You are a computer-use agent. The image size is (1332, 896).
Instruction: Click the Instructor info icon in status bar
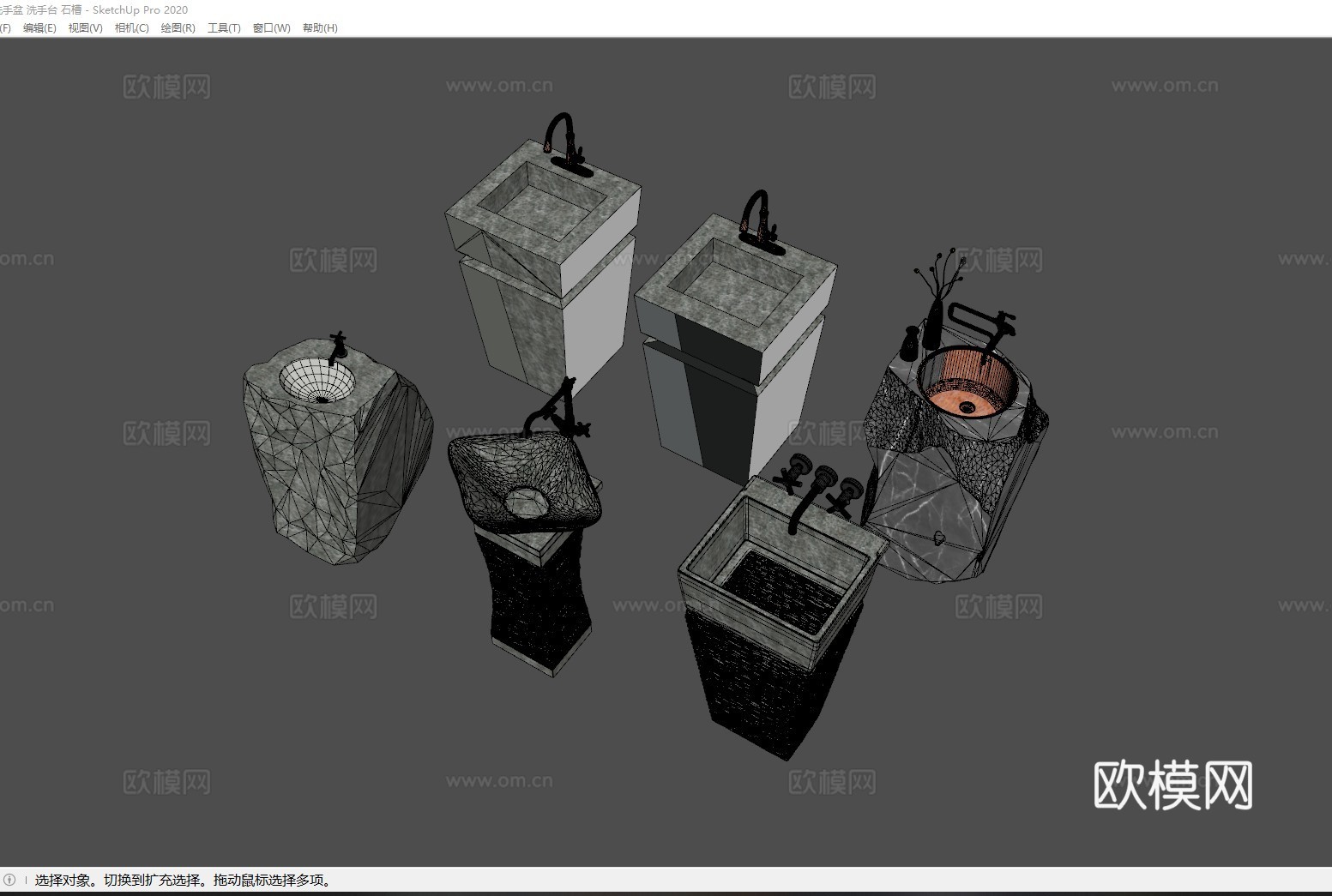[9, 880]
